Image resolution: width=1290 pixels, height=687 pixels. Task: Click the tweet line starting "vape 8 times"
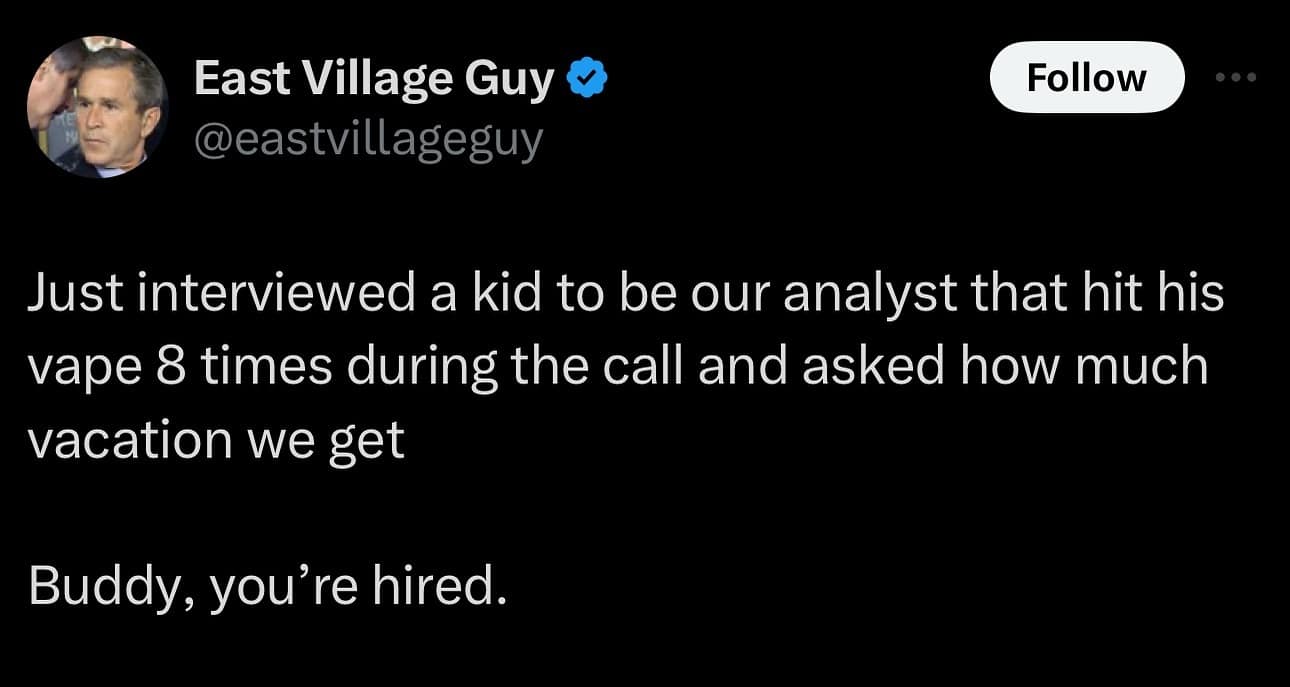[x=618, y=368]
